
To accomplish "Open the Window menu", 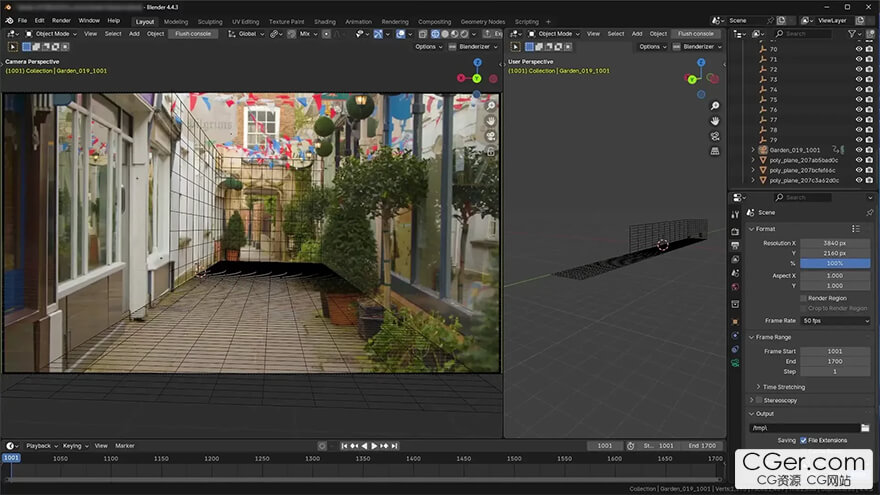I will 89,21.
